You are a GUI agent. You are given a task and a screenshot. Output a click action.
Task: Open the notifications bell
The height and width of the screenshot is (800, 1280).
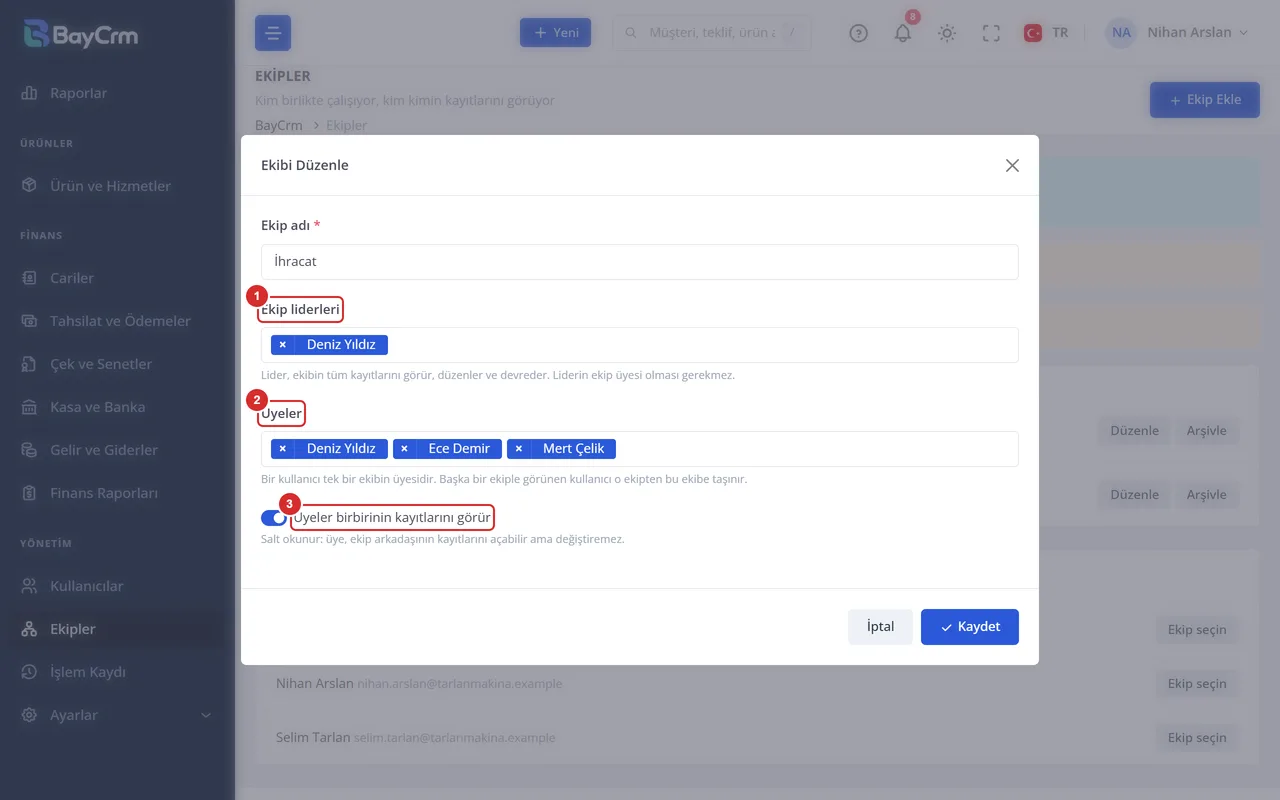click(903, 33)
